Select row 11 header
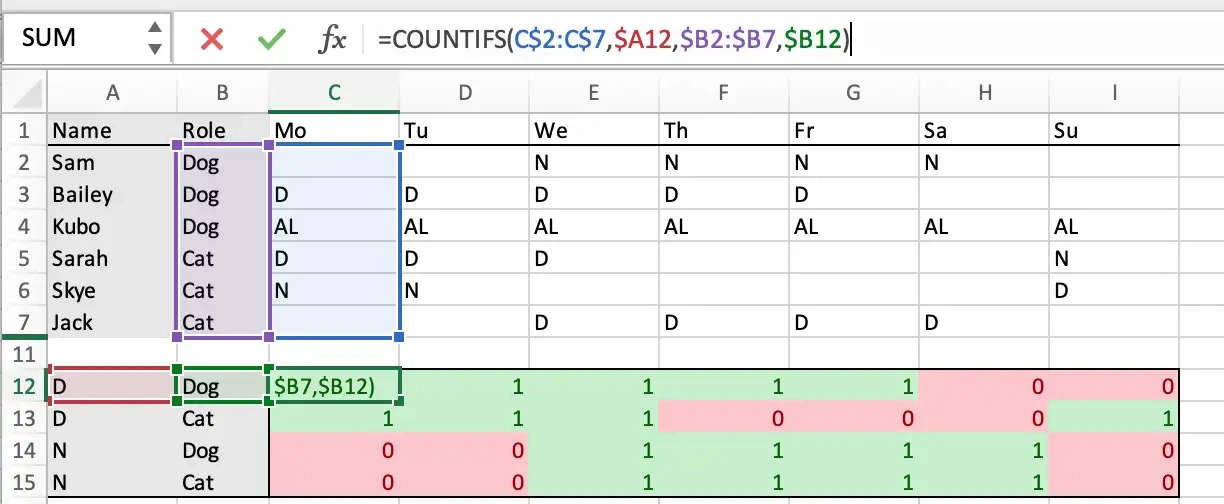The image size is (1224, 504). click(x=24, y=354)
